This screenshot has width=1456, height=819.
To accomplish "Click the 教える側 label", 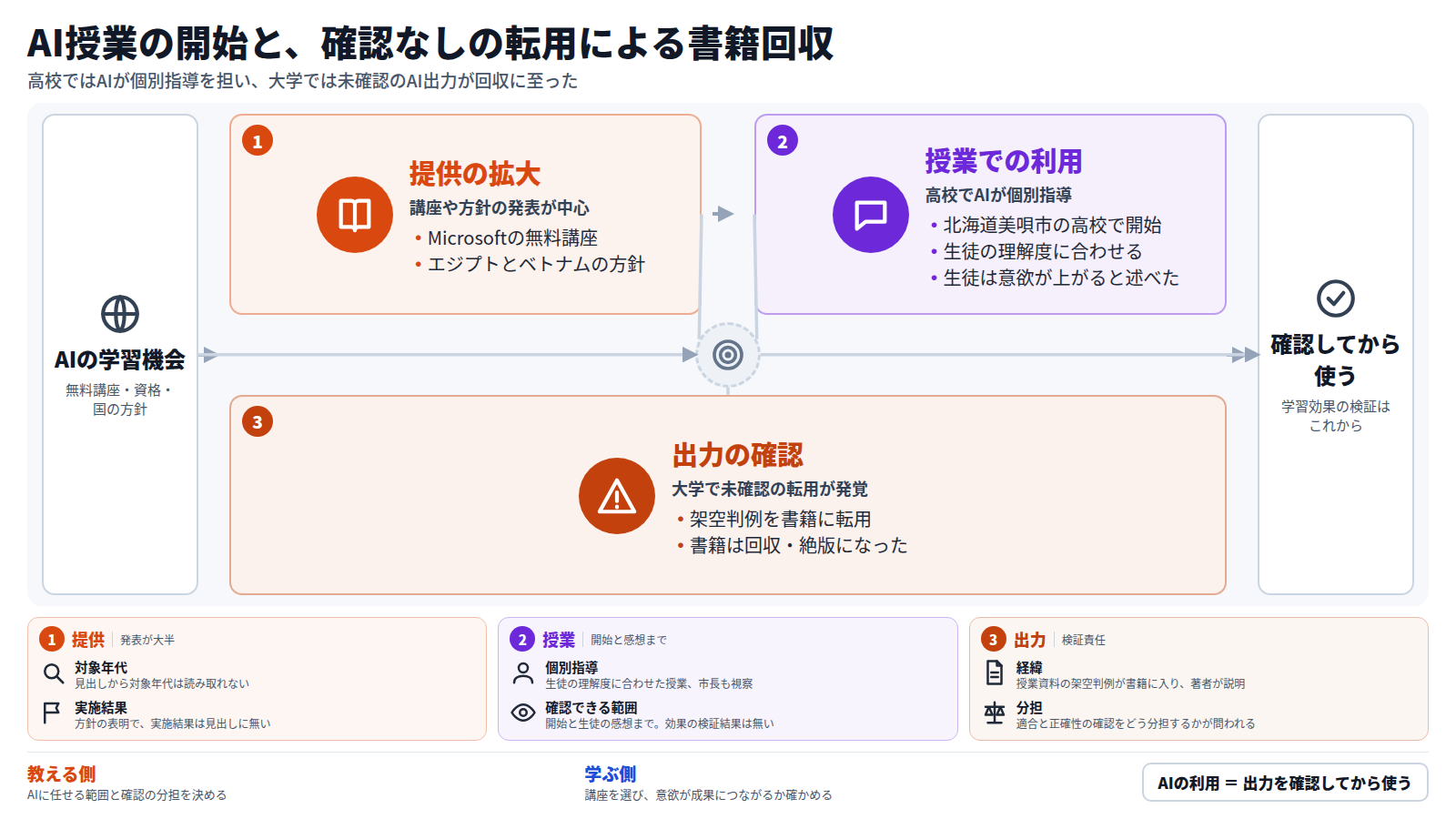I will coord(61,773).
